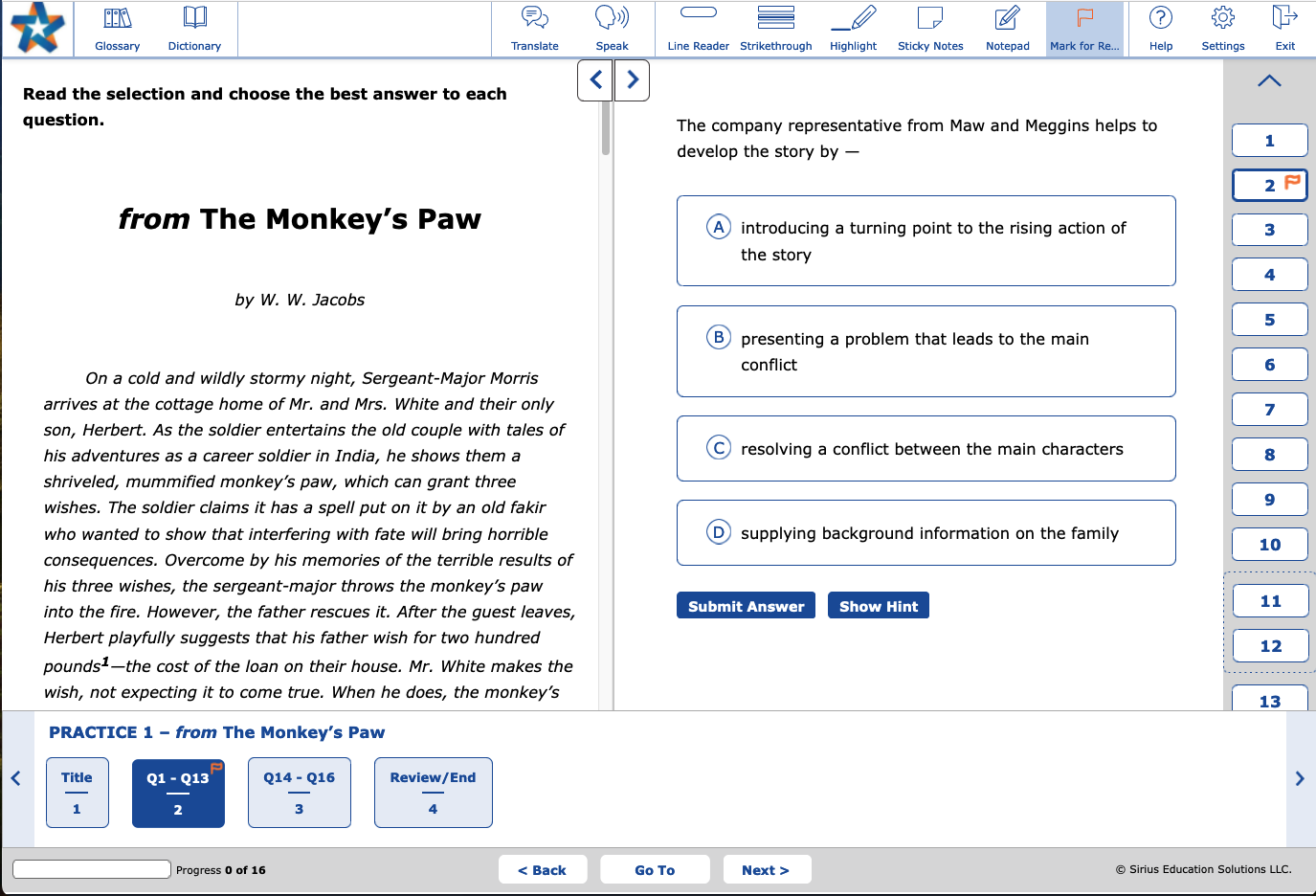
Task: Jump to question 3
Action: [x=1269, y=230]
